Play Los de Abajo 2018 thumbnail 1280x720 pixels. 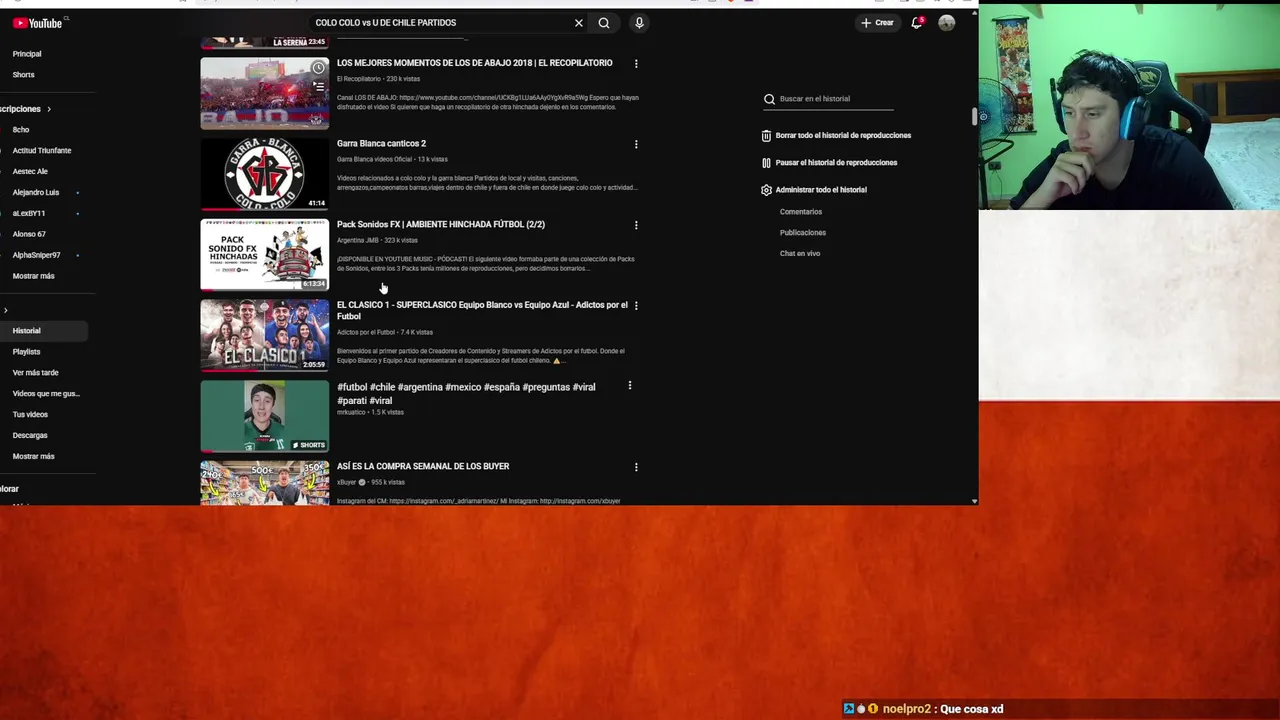tap(264, 93)
